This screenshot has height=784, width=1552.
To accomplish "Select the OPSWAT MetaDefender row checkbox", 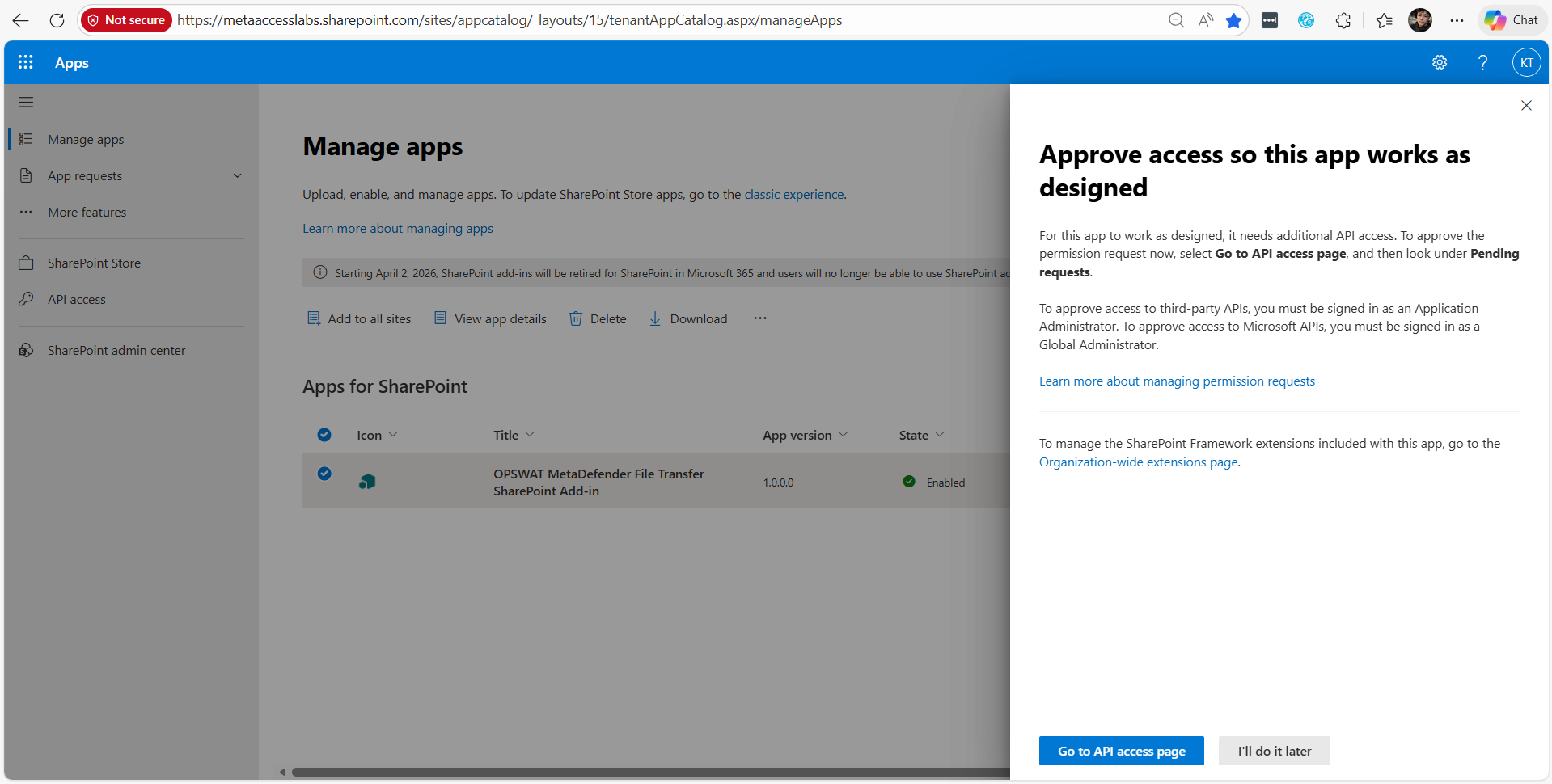I will (x=324, y=474).
